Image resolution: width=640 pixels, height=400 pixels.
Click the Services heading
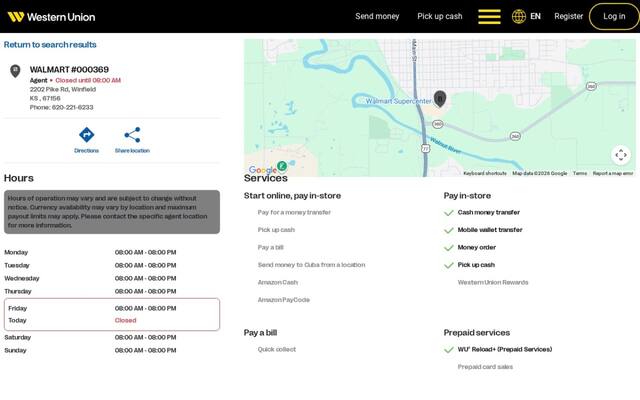click(x=266, y=178)
